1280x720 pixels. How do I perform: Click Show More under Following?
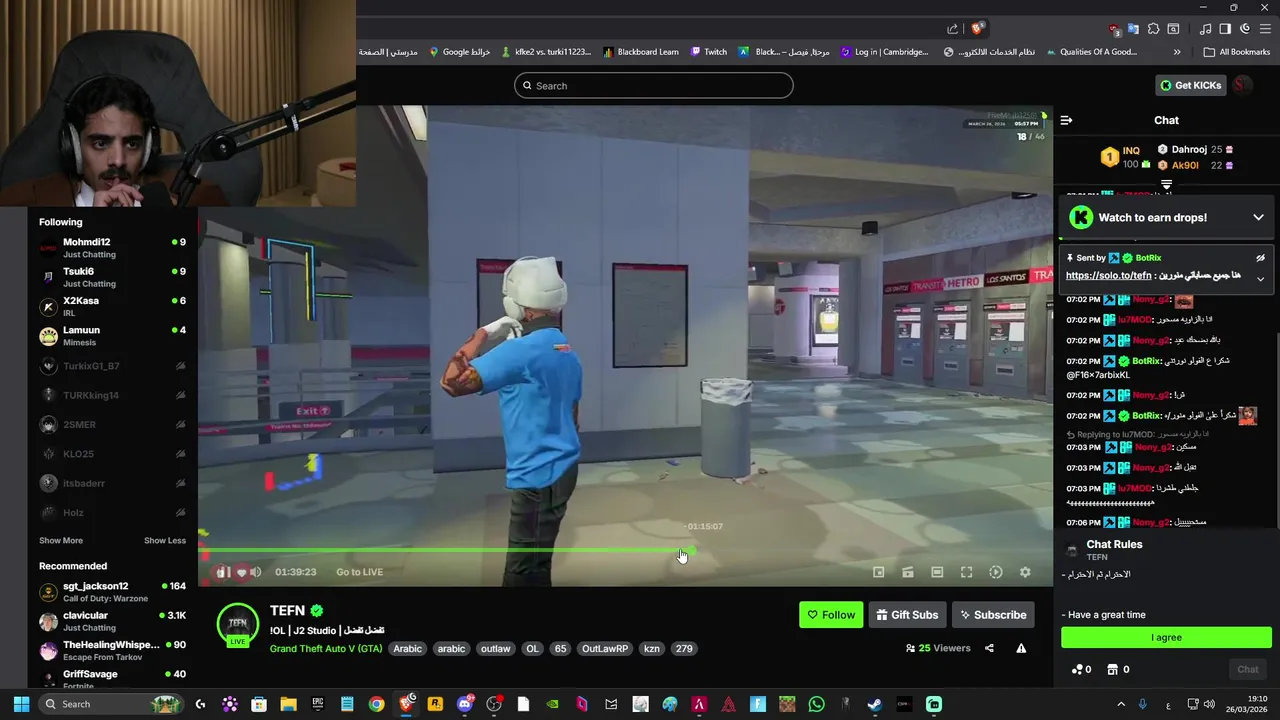(x=61, y=541)
